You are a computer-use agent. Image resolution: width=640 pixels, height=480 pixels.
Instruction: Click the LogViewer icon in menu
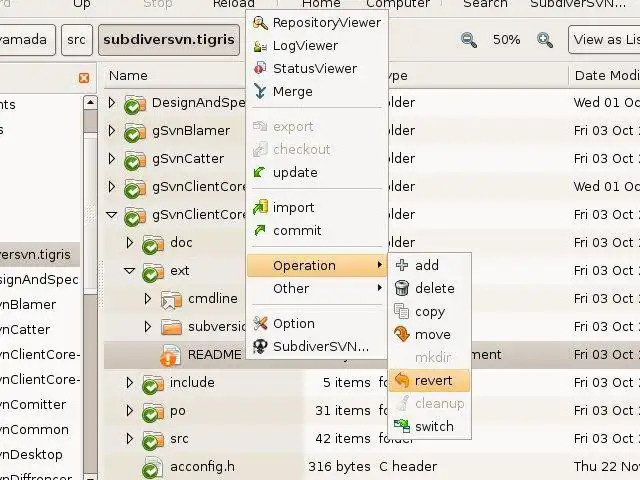pyautogui.click(x=260, y=46)
